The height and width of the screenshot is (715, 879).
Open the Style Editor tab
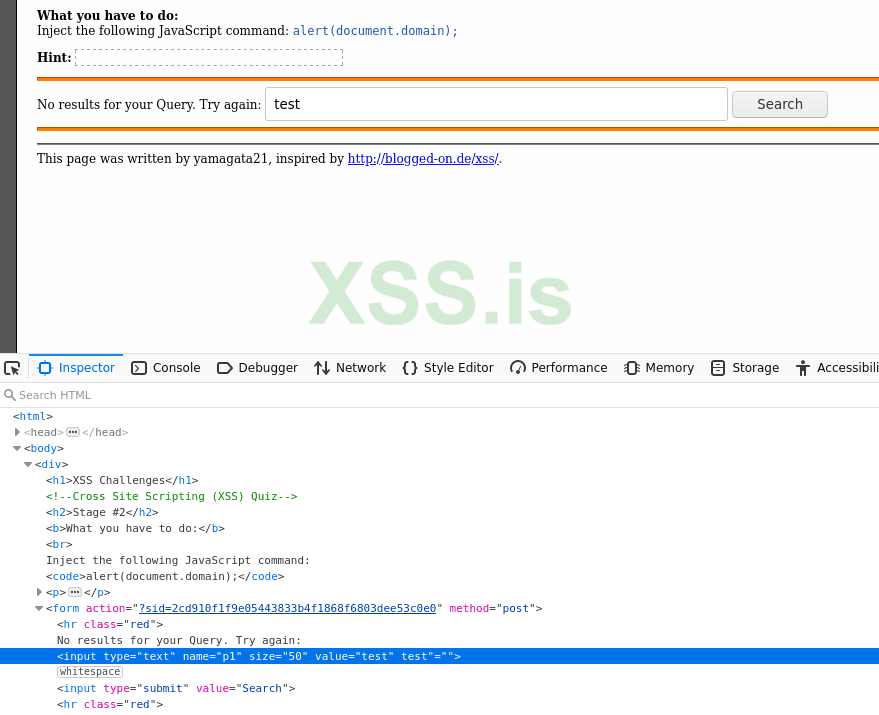448,368
